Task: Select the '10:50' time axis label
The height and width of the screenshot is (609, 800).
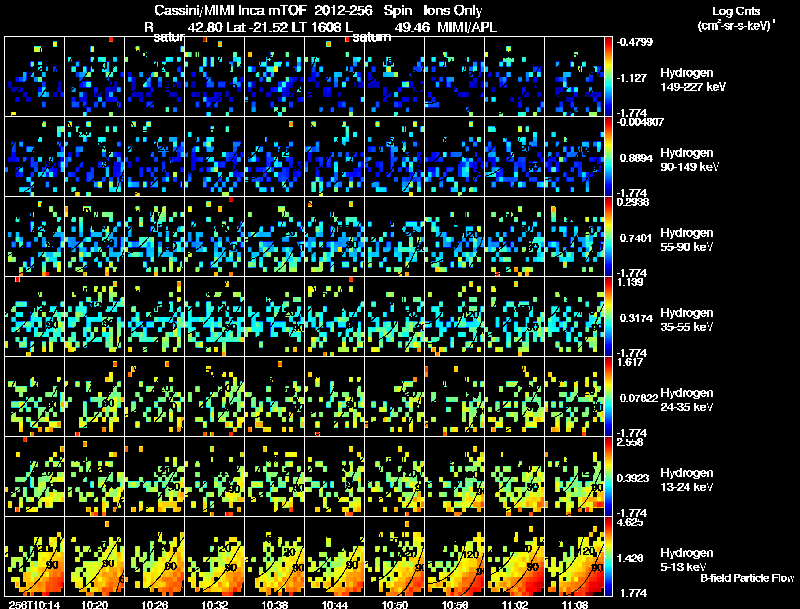Action: [395, 605]
